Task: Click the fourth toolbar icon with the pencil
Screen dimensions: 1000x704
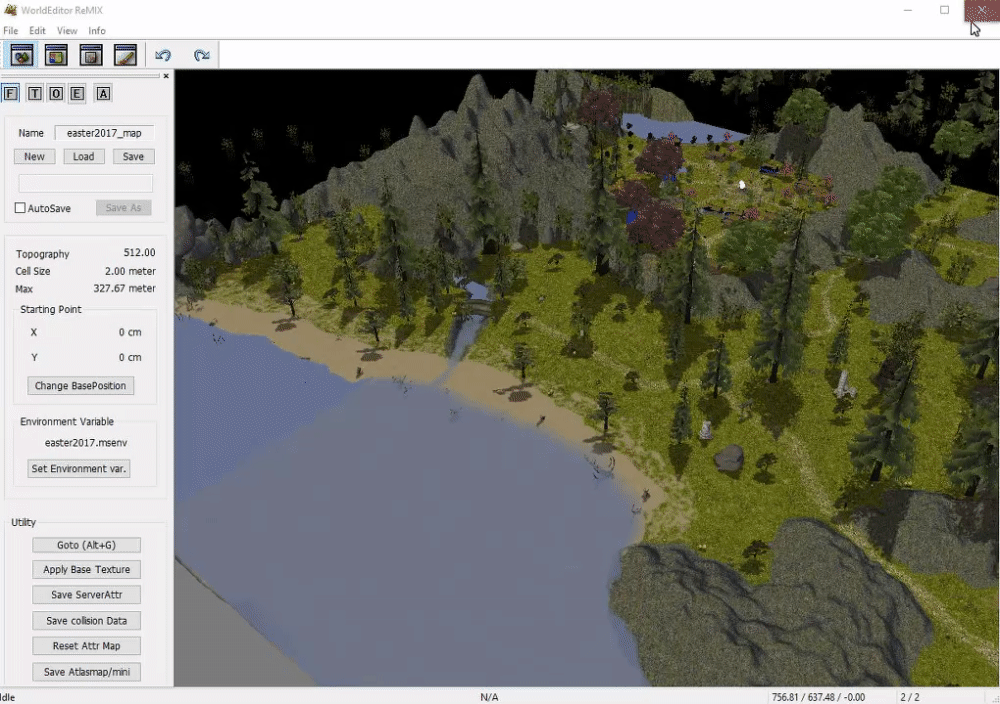Action: pyautogui.click(x=125, y=55)
